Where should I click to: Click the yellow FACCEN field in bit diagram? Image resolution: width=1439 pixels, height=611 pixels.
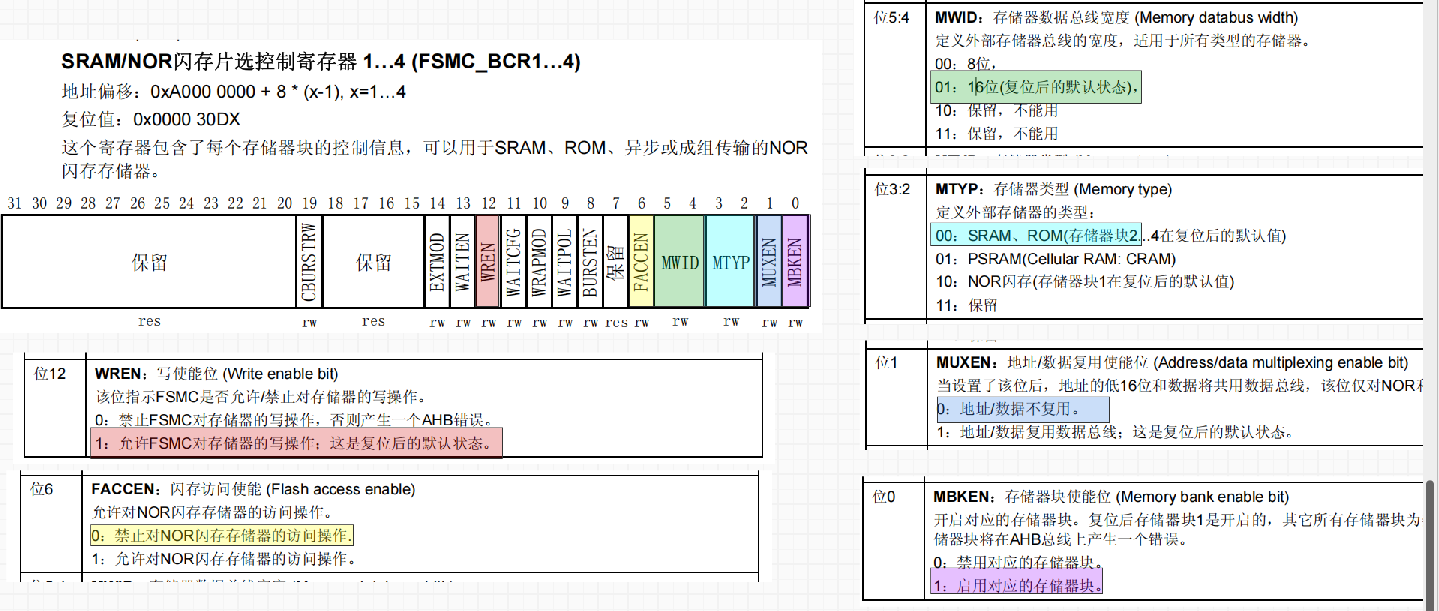click(x=641, y=262)
